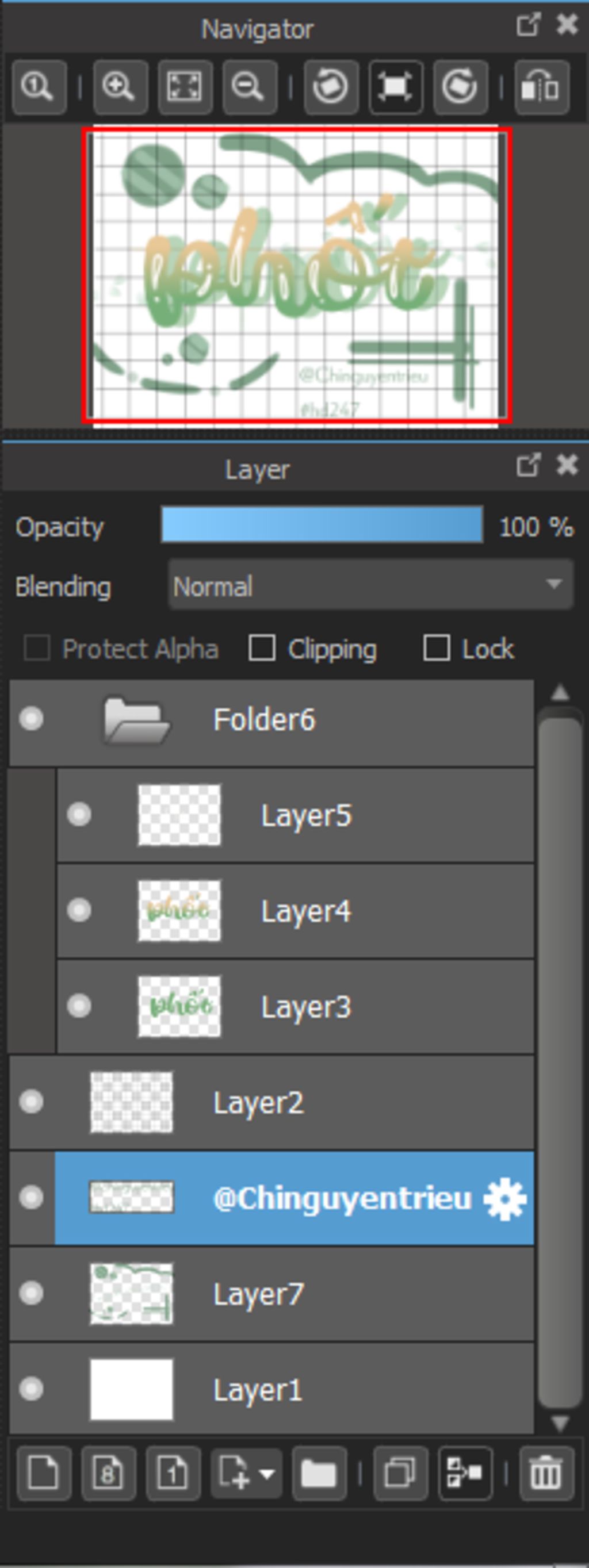Click the Zoom Out magnifier icon

(x=250, y=87)
